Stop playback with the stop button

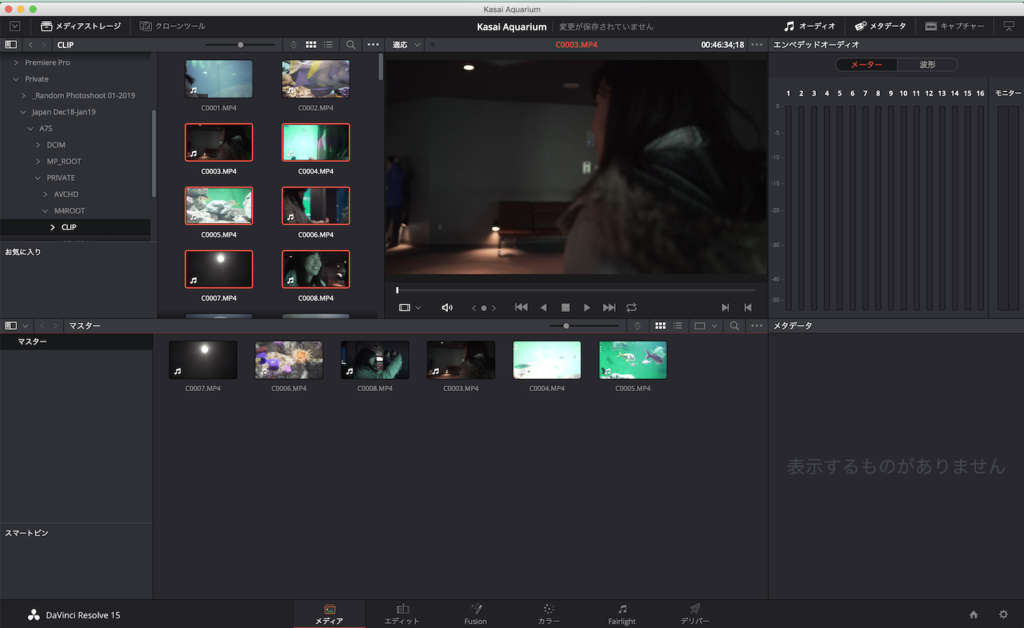565,308
